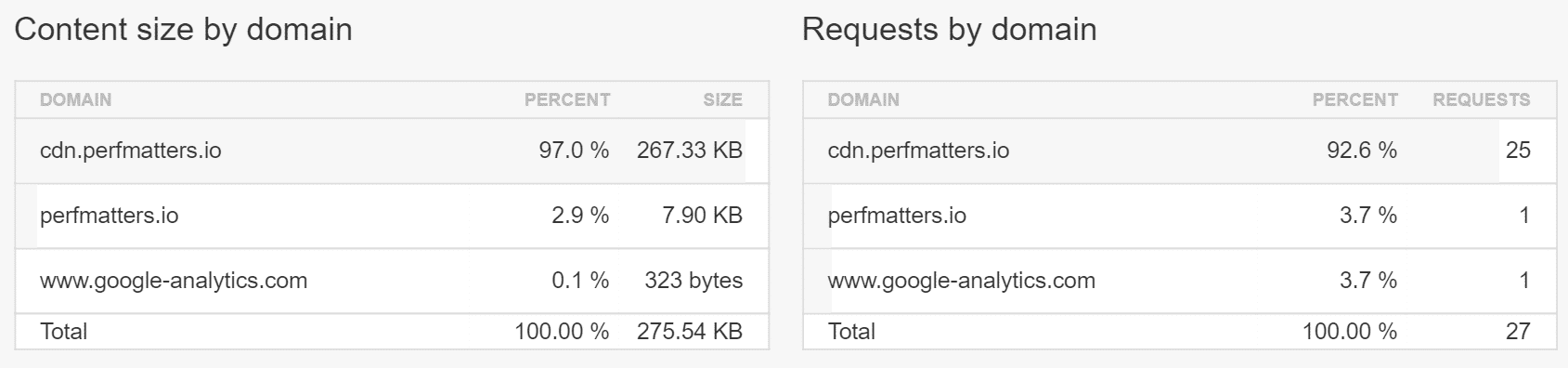Click the 267.33 KB size value
Screen dimensions: 1568x368
click(x=690, y=151)
